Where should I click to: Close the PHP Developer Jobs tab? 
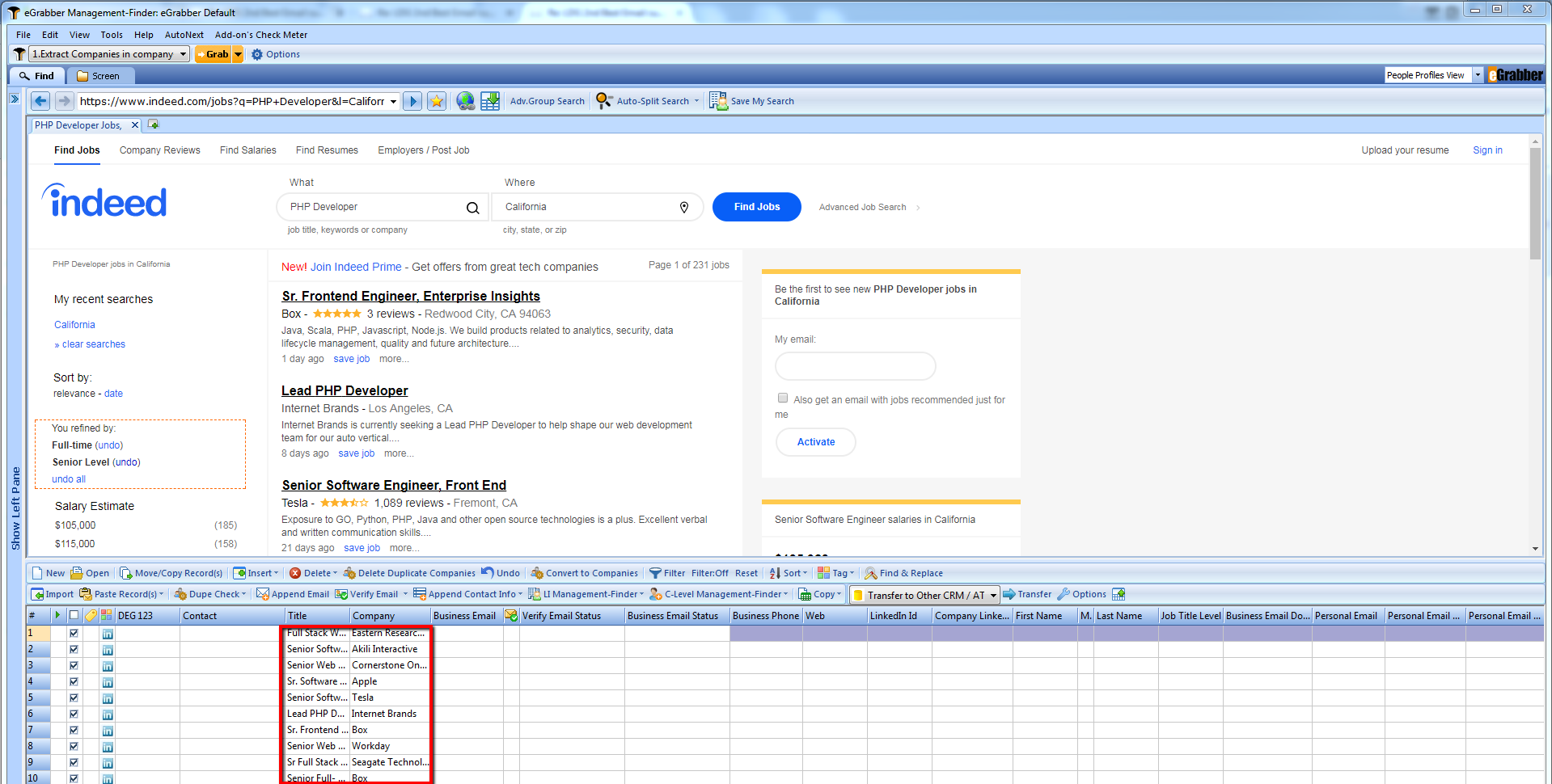click(135, 124)
